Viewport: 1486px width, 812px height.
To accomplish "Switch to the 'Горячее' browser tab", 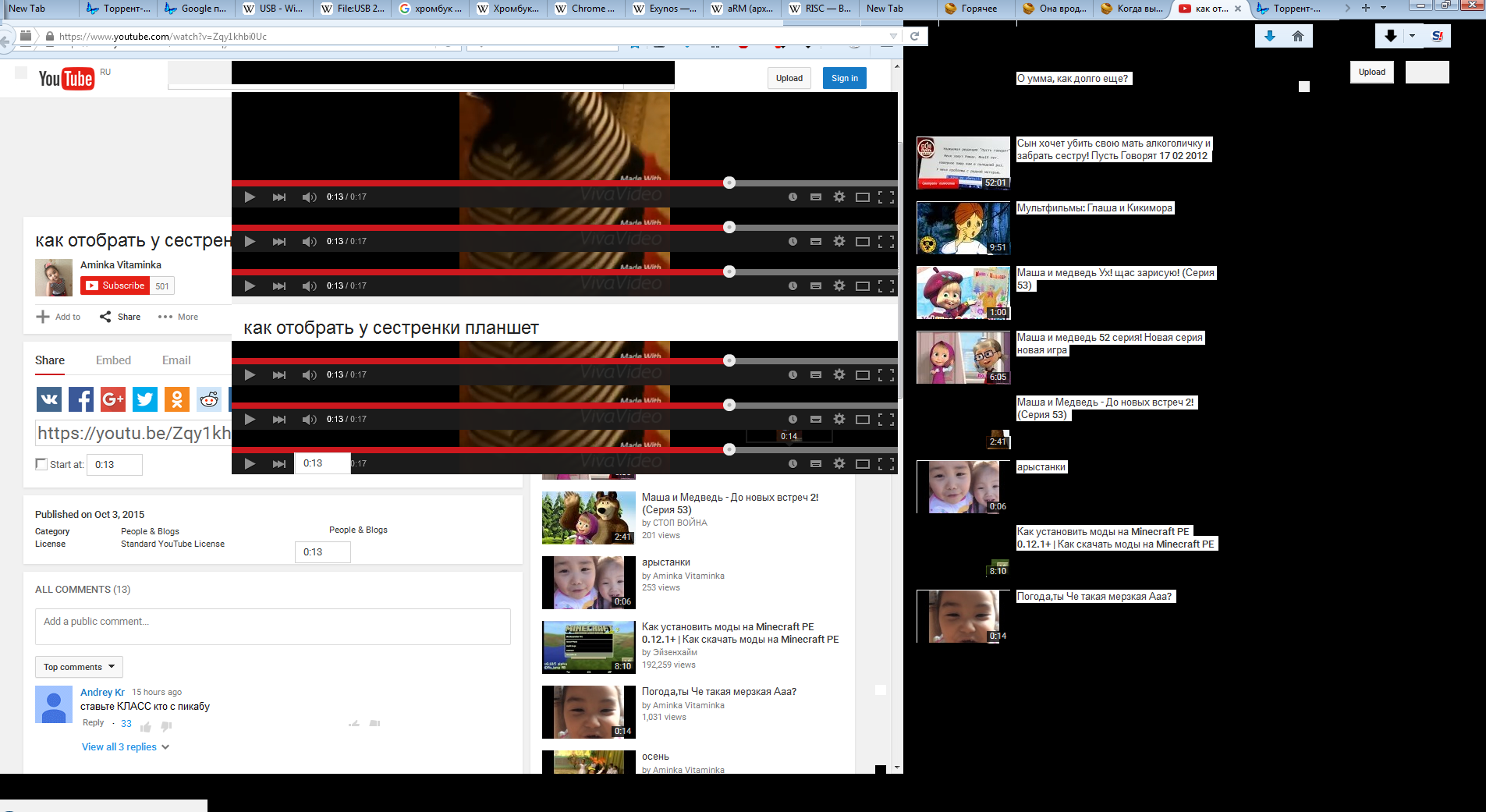I will [977, 9].
